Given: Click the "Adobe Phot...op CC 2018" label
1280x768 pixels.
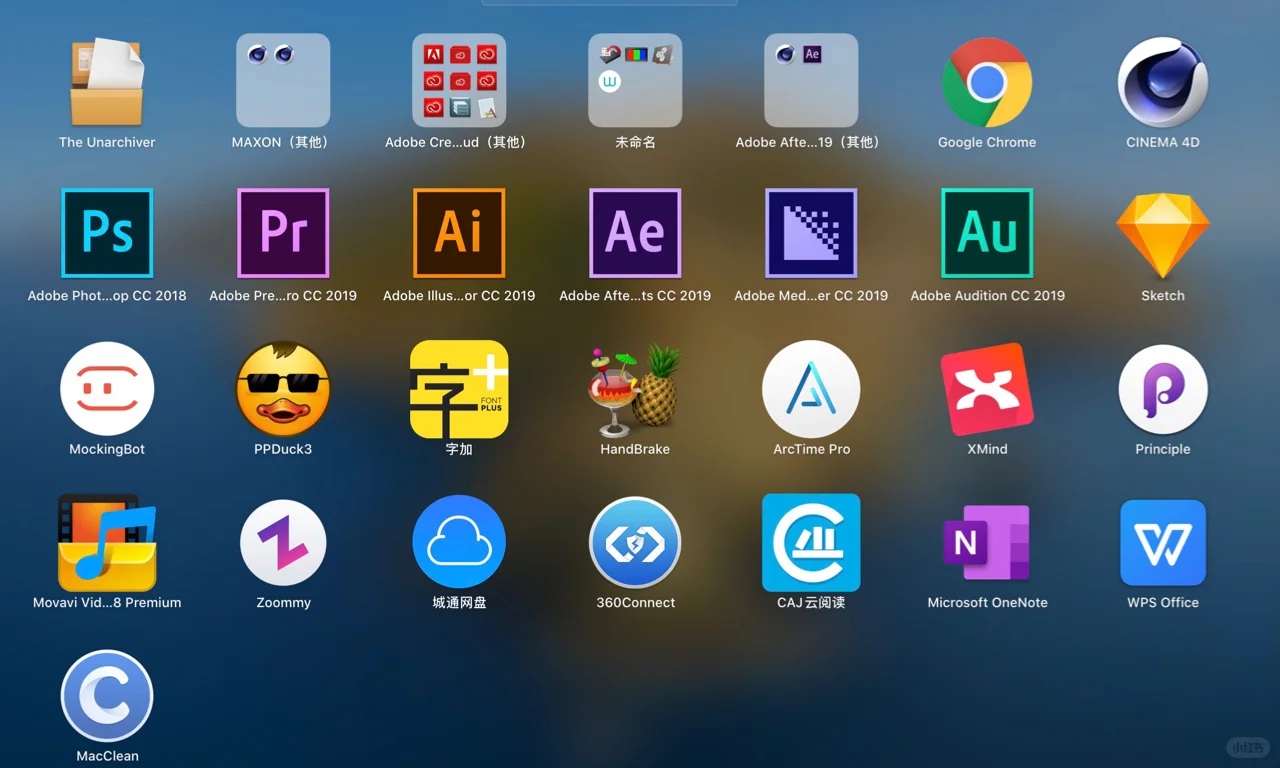Looking at the screenshot, I should (x=107, y=295).
